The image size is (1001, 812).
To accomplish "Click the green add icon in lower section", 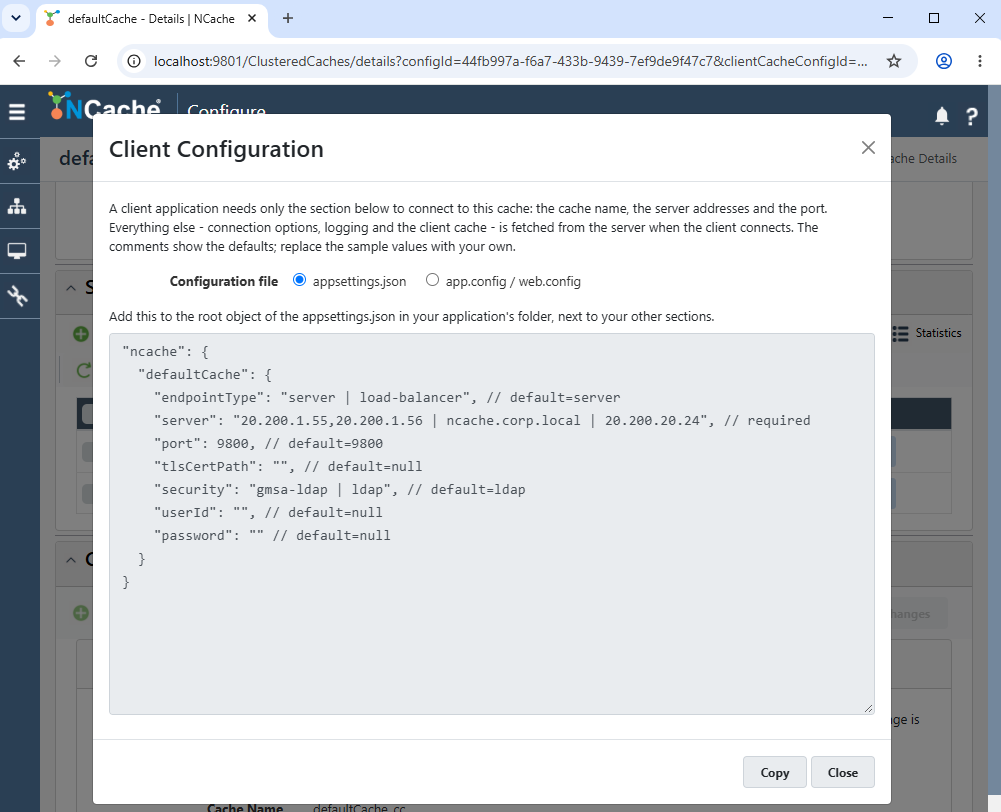I will click(x=81, y=613).
